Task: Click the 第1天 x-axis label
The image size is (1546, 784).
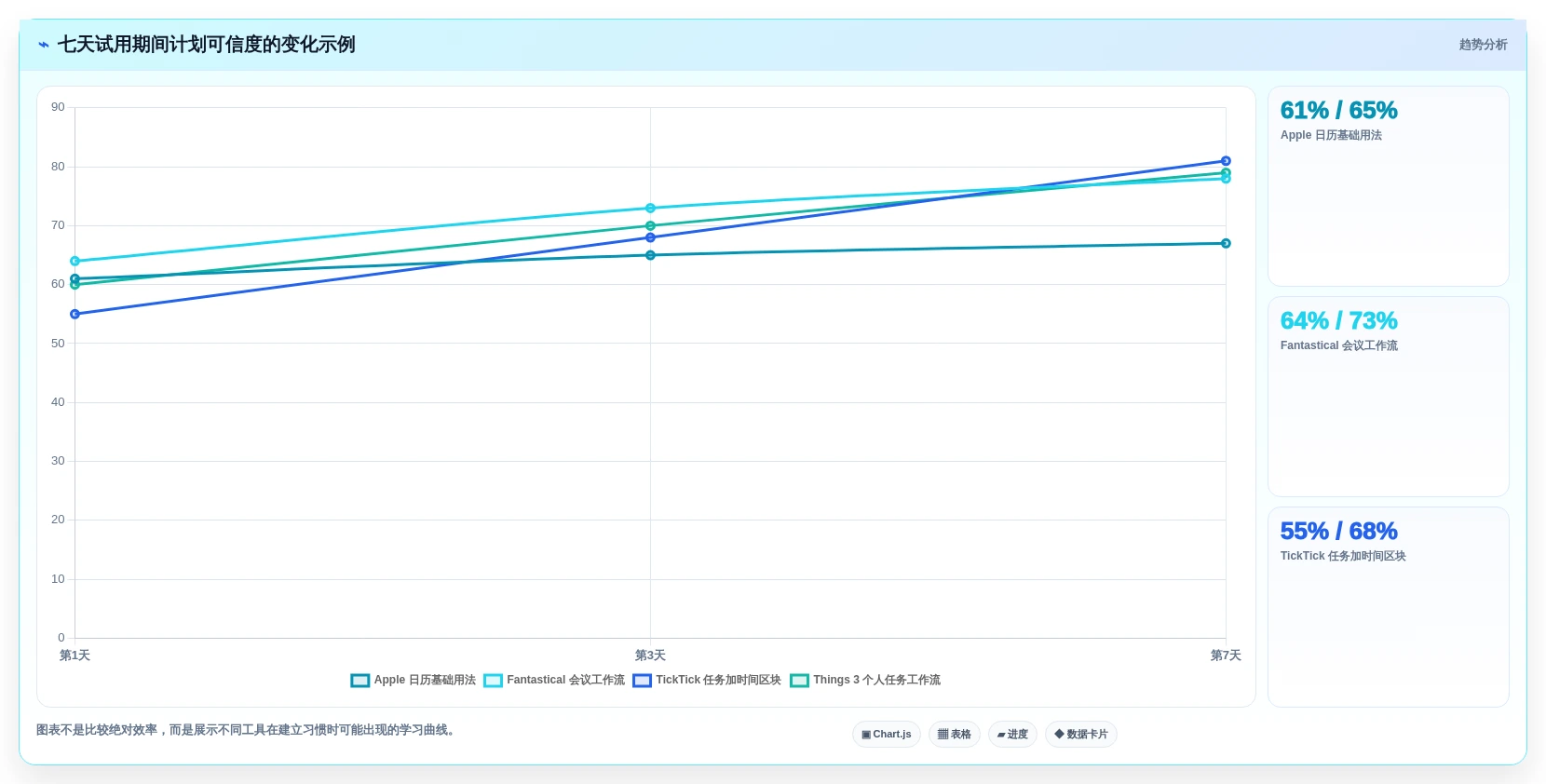Action: (75, 656)
